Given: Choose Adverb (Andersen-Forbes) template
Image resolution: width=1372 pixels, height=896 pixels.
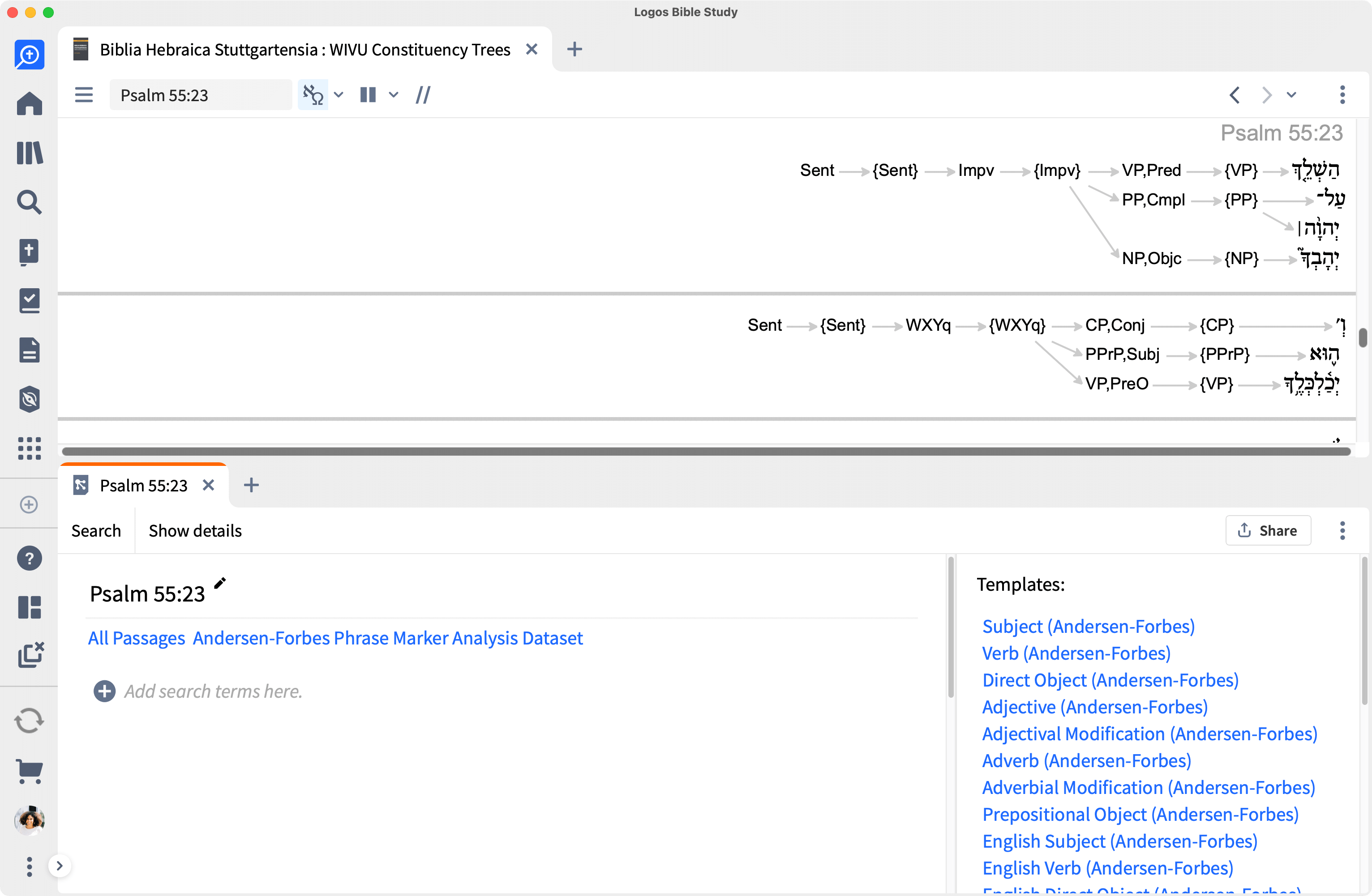Looking at the screenshot, I should coord(1086,760).
